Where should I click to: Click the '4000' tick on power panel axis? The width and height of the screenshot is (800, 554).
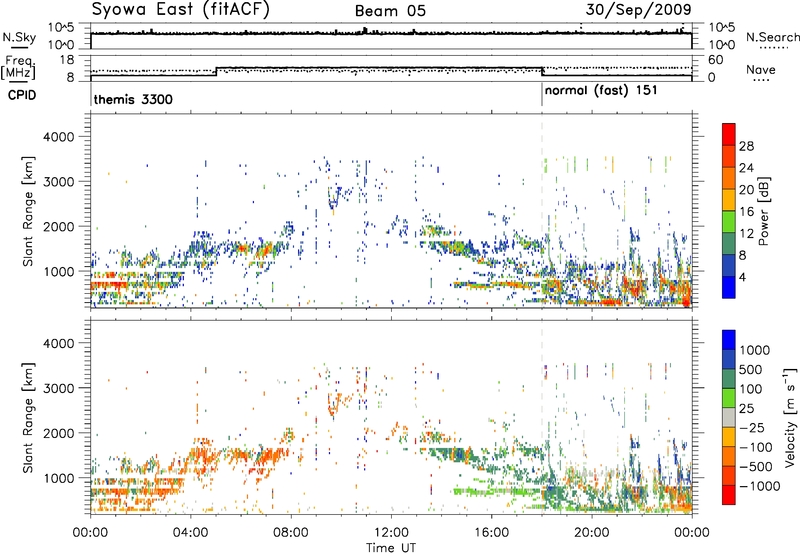[x=58, y=137]
